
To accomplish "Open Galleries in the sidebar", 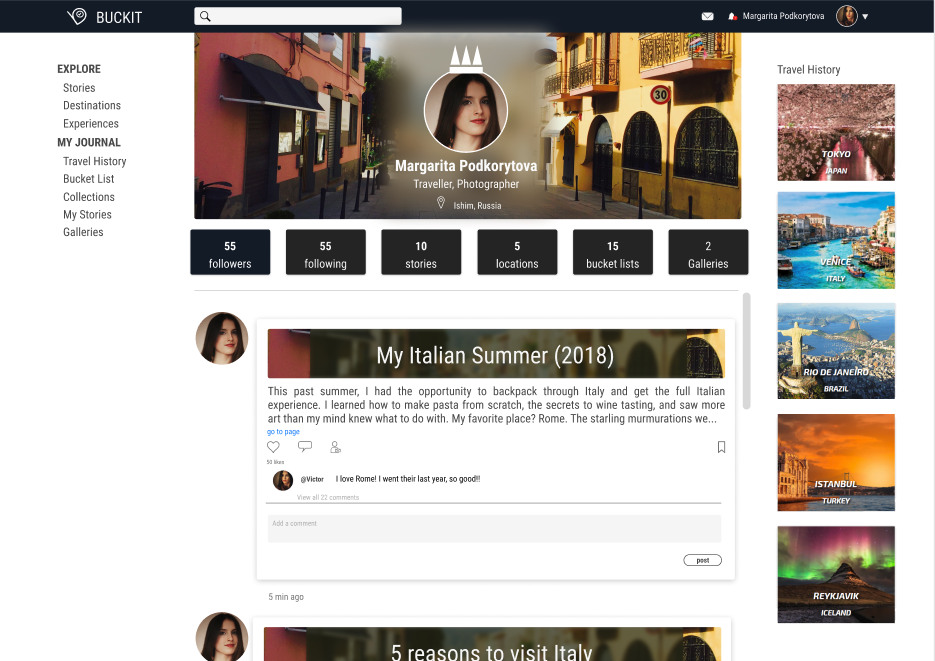I will tap(83, 232).
